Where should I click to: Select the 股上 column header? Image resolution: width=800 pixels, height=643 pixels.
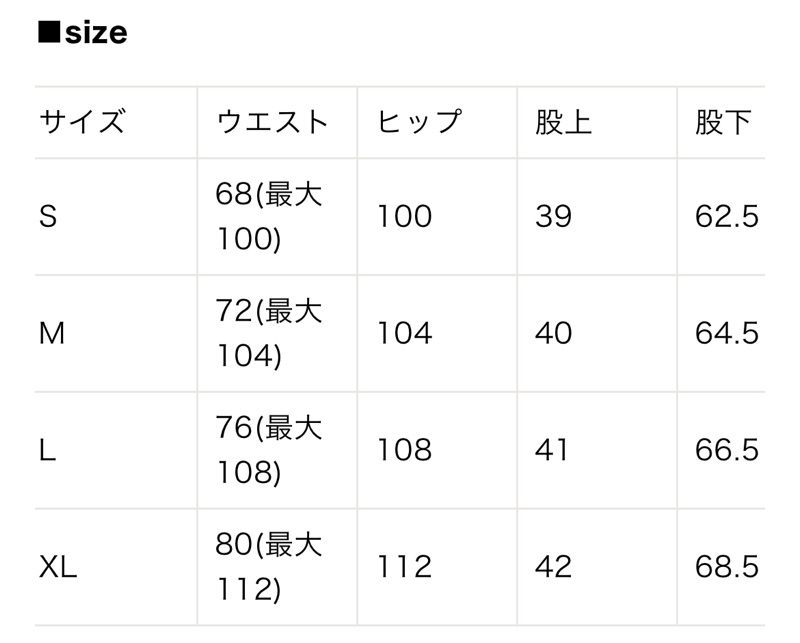(x=564, y=122)
